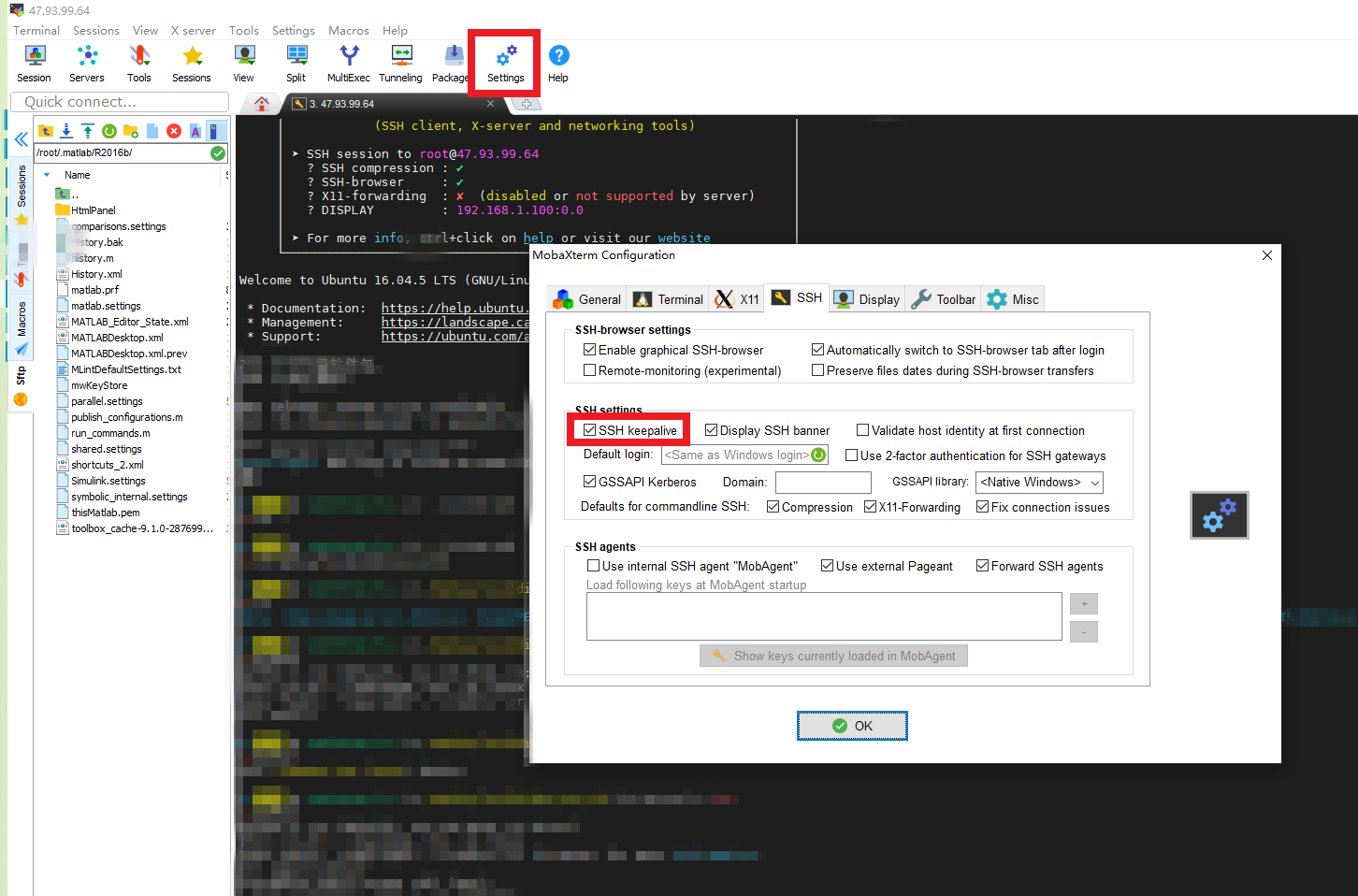Click OK in configuration dialog

point(852,726)
